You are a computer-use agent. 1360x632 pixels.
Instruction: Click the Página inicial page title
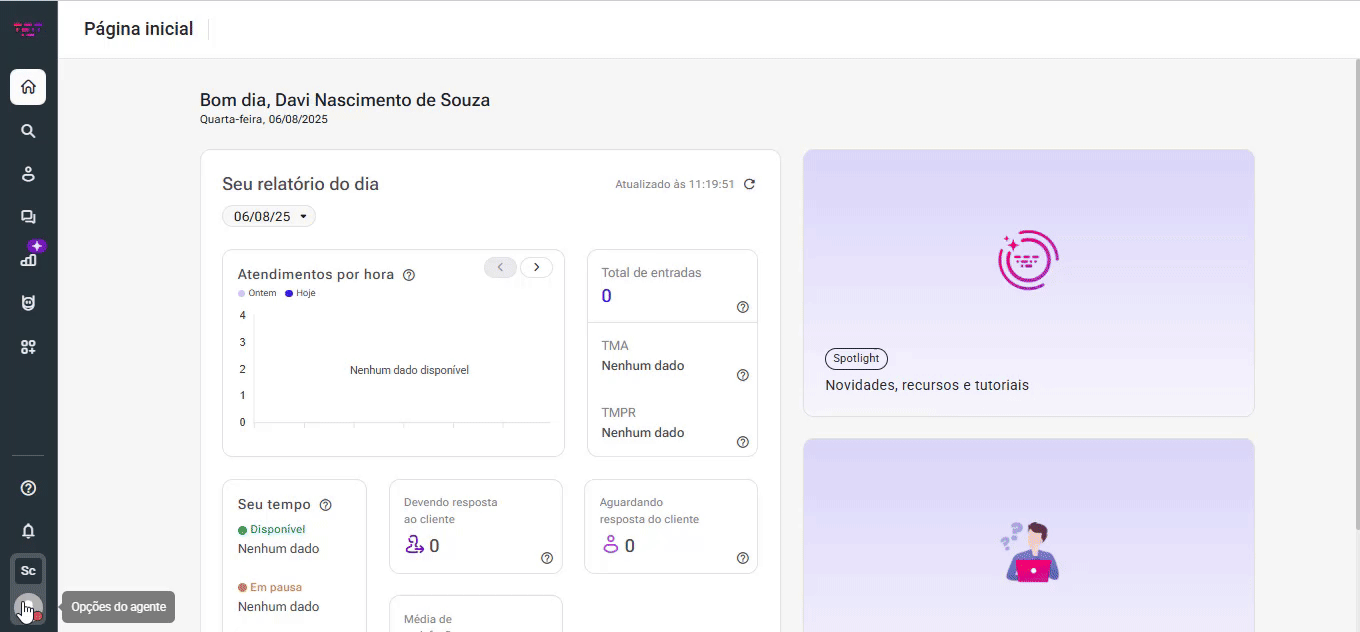click(139, 29)
